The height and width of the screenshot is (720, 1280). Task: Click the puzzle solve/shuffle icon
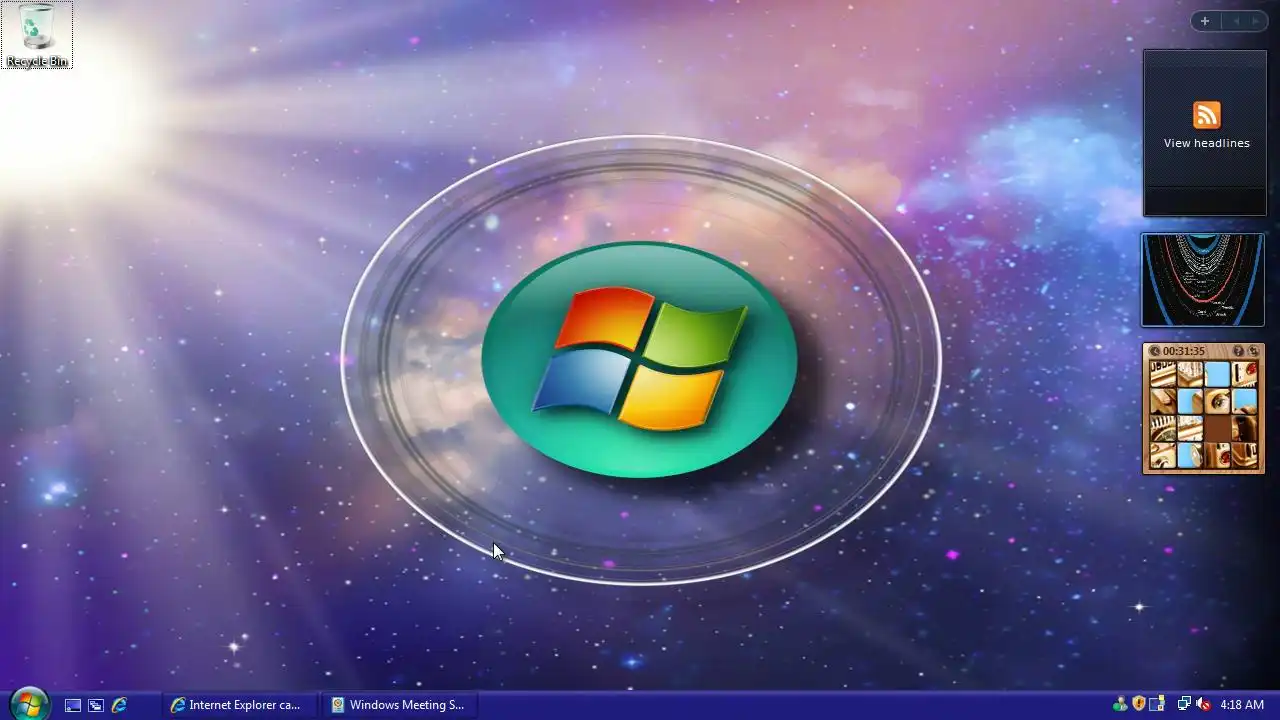tap(1253, 351)
